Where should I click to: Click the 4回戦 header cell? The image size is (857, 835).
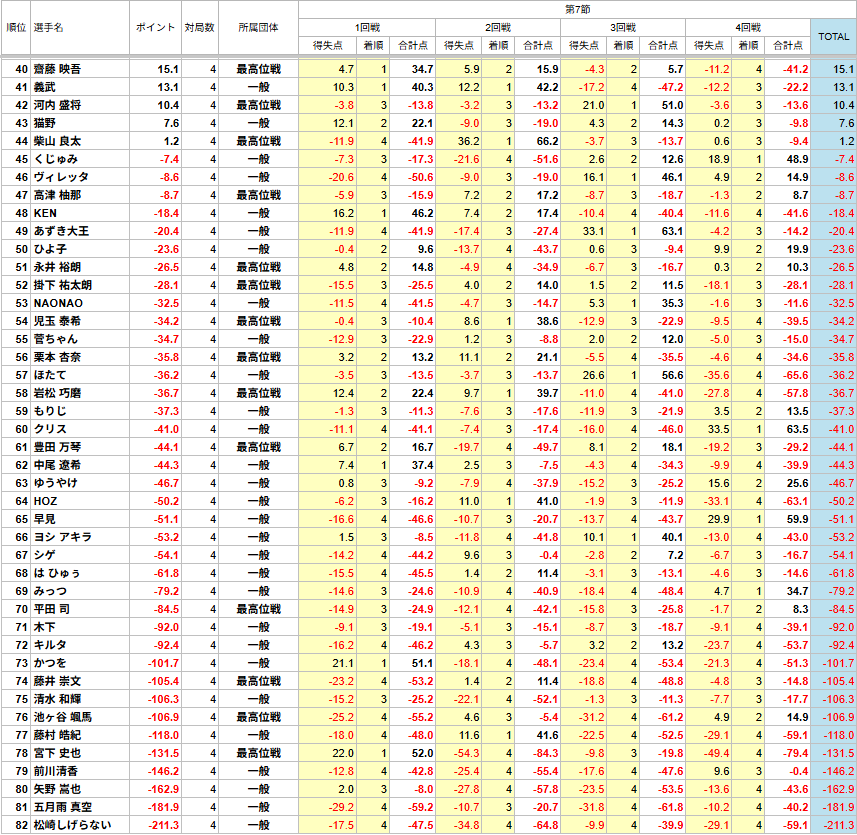coord(748,27)
